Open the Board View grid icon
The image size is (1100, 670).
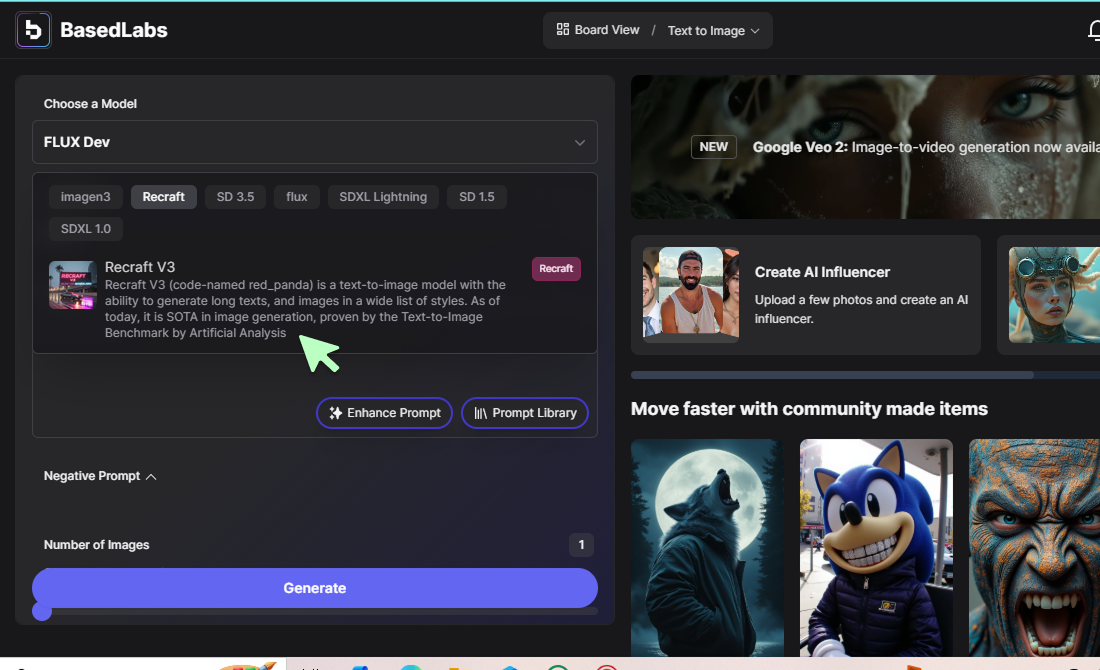pyautogui.click(x=563, y=29)
